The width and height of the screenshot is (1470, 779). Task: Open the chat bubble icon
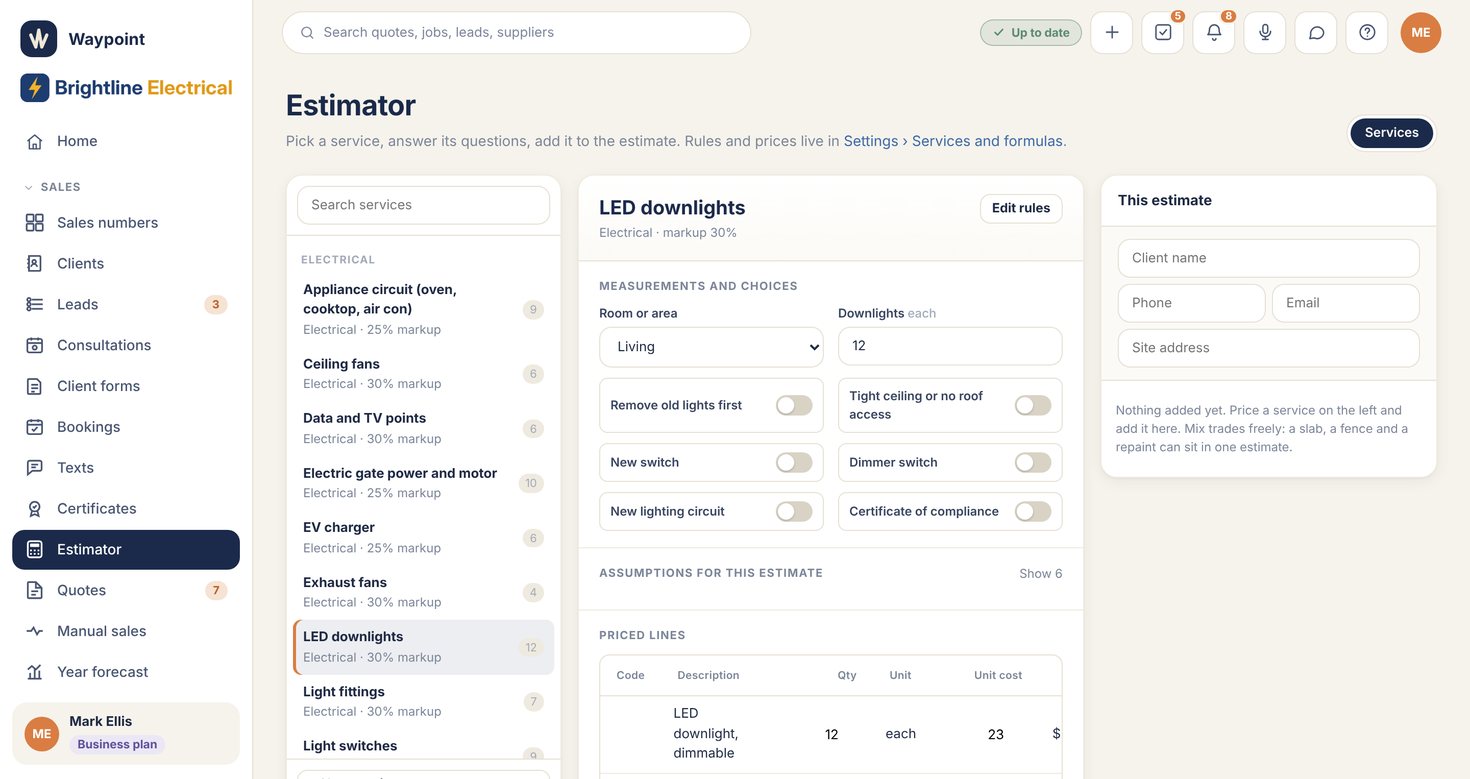pos(1316,32)
